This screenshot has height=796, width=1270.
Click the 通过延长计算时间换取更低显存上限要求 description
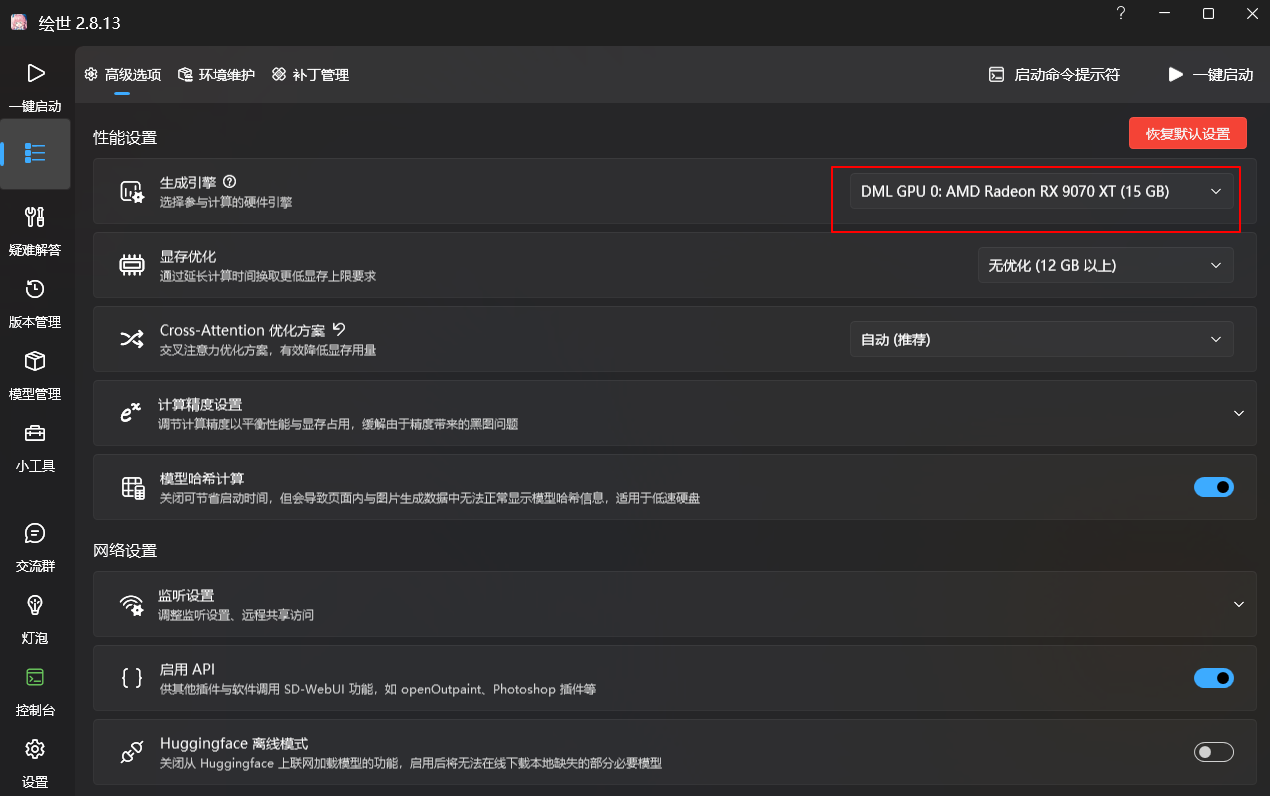pos(268,276)
